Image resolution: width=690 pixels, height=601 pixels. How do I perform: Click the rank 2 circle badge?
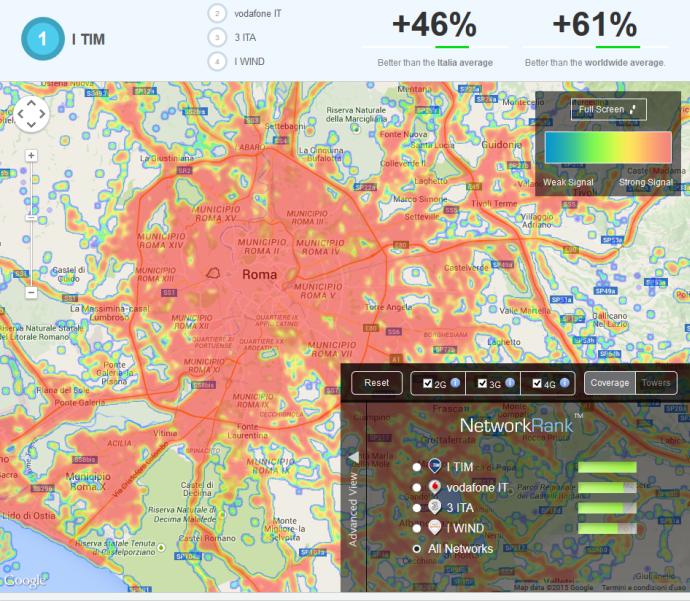[217, 13]
